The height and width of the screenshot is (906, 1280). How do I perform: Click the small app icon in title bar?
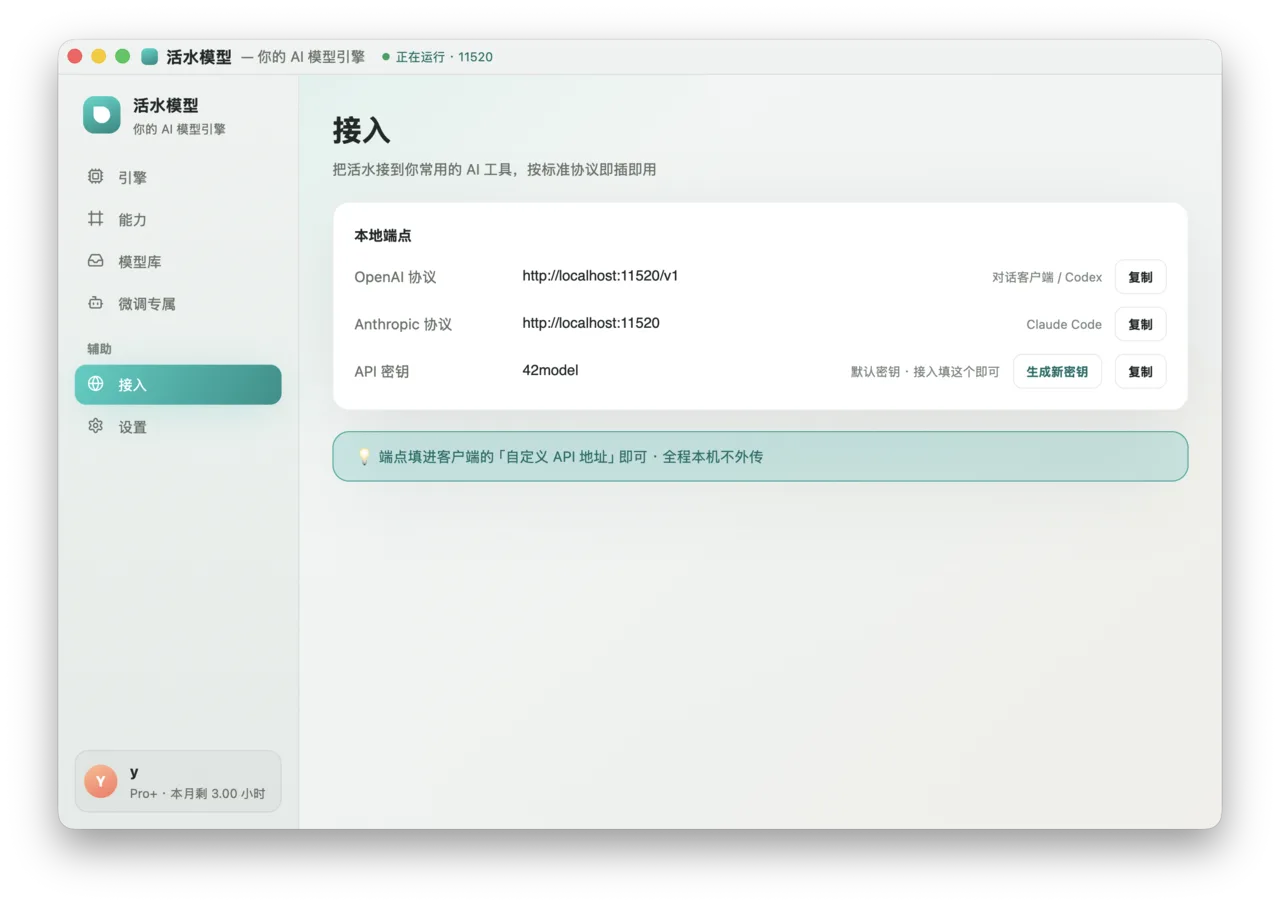pos(150,57)
